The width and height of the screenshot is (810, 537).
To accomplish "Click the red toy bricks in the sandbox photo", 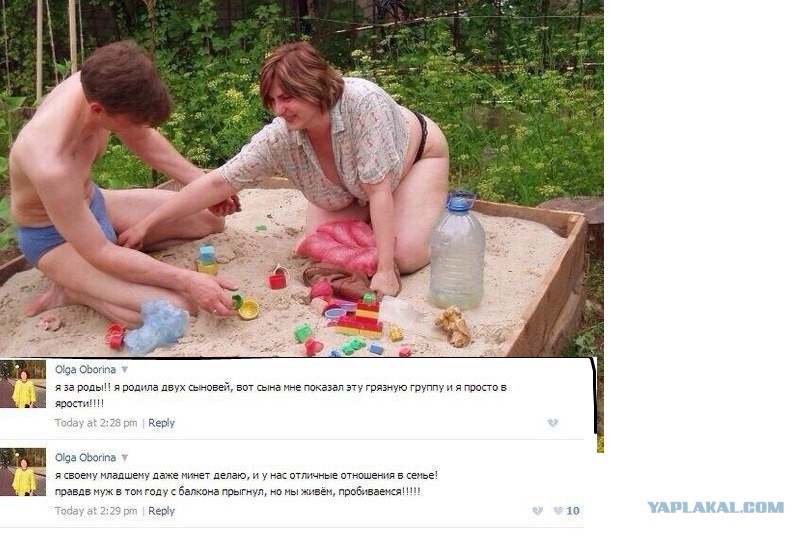I will click(362, 318).
